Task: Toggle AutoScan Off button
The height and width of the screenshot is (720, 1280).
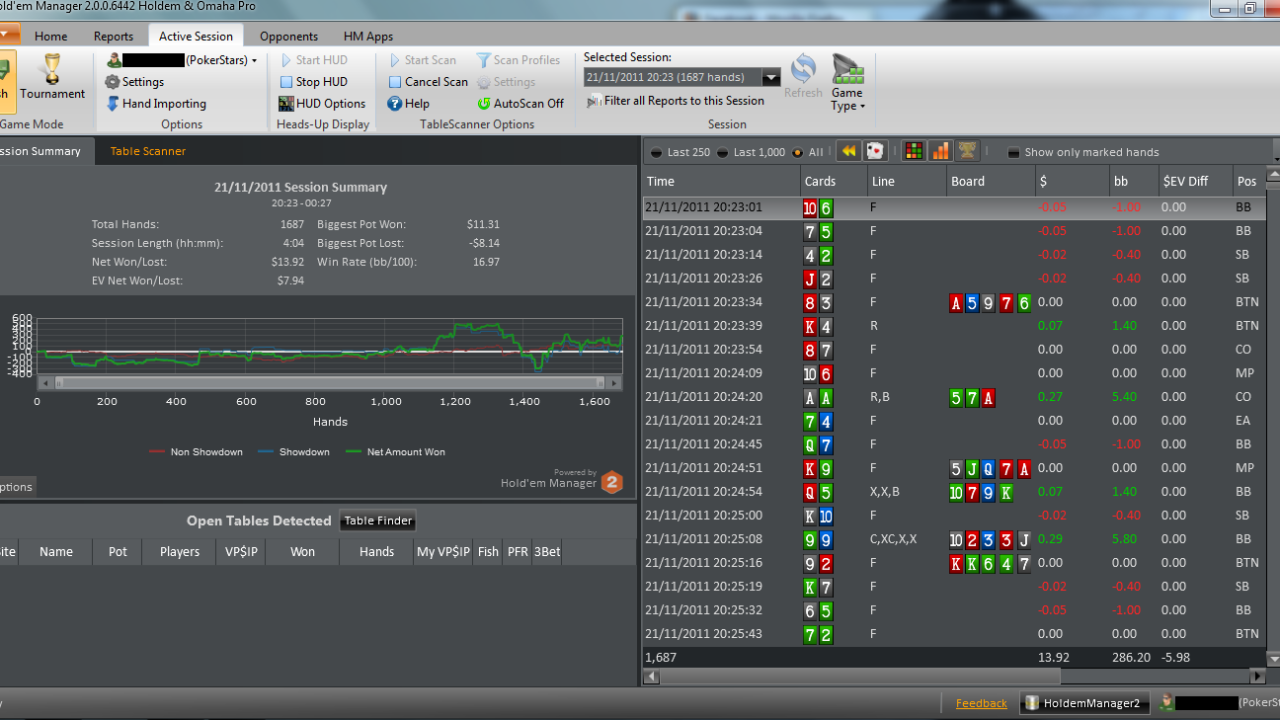Action: coord(520,104)
